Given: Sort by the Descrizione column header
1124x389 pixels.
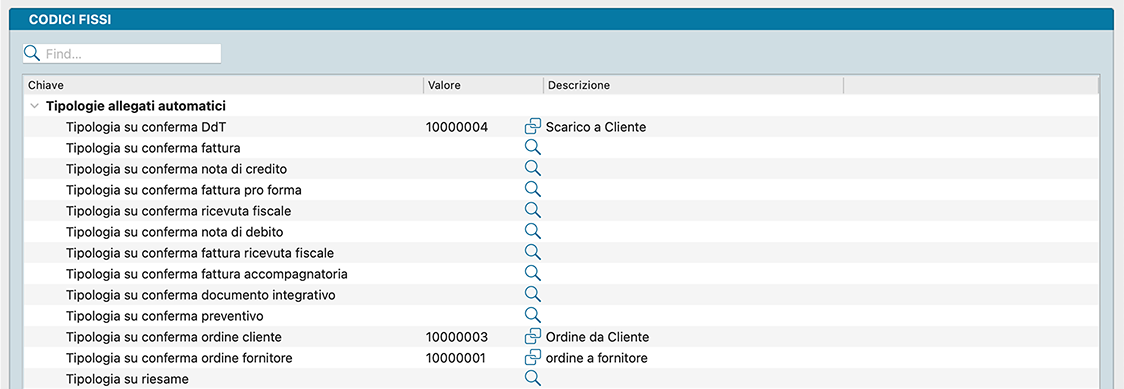Looking at the screenshot, I should click(x=693, y=85).
